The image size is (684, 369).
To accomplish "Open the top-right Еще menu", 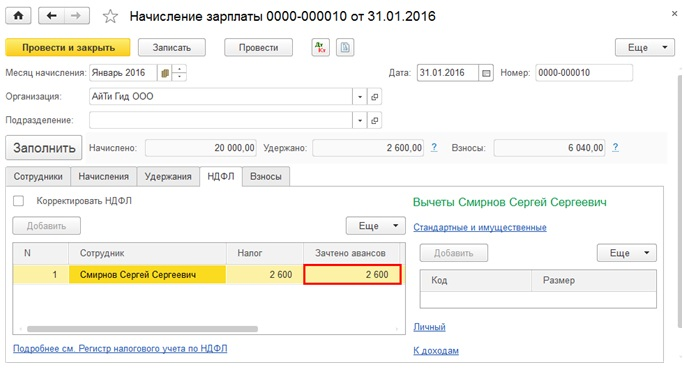I will point(645,48).
